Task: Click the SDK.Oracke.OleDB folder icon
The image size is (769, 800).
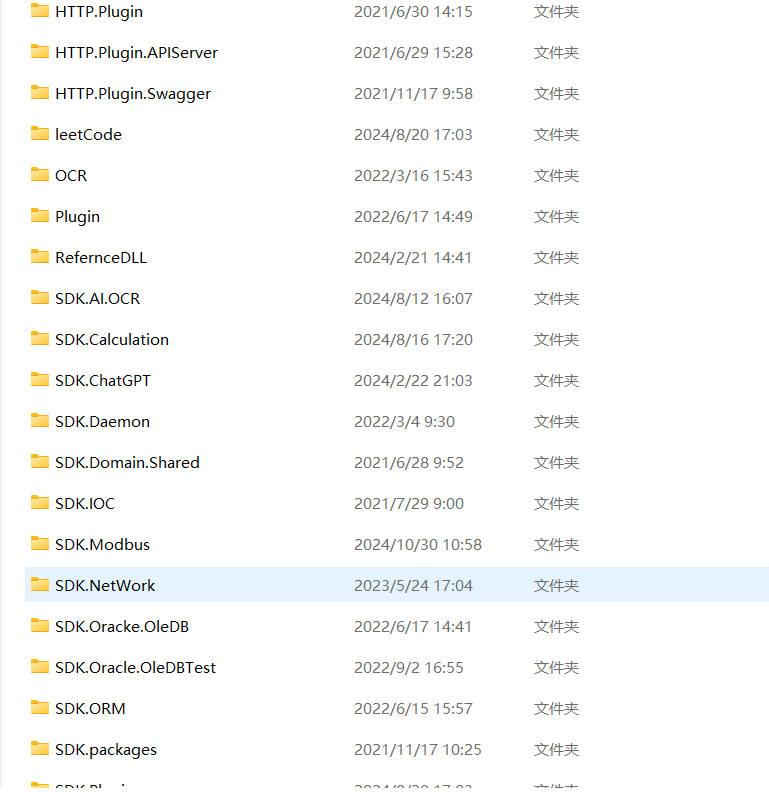Action: pos(40,626)
